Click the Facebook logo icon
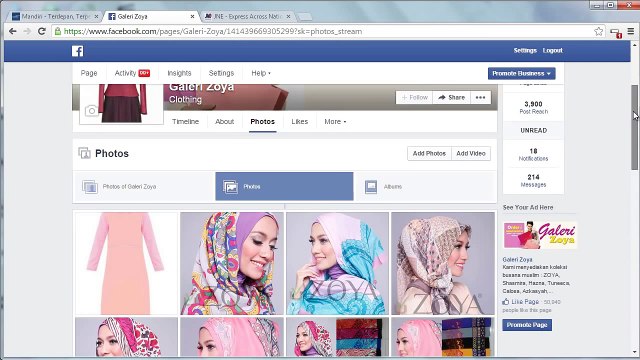The height and width of the screenshot is (360, 640). tap(78, 51)
